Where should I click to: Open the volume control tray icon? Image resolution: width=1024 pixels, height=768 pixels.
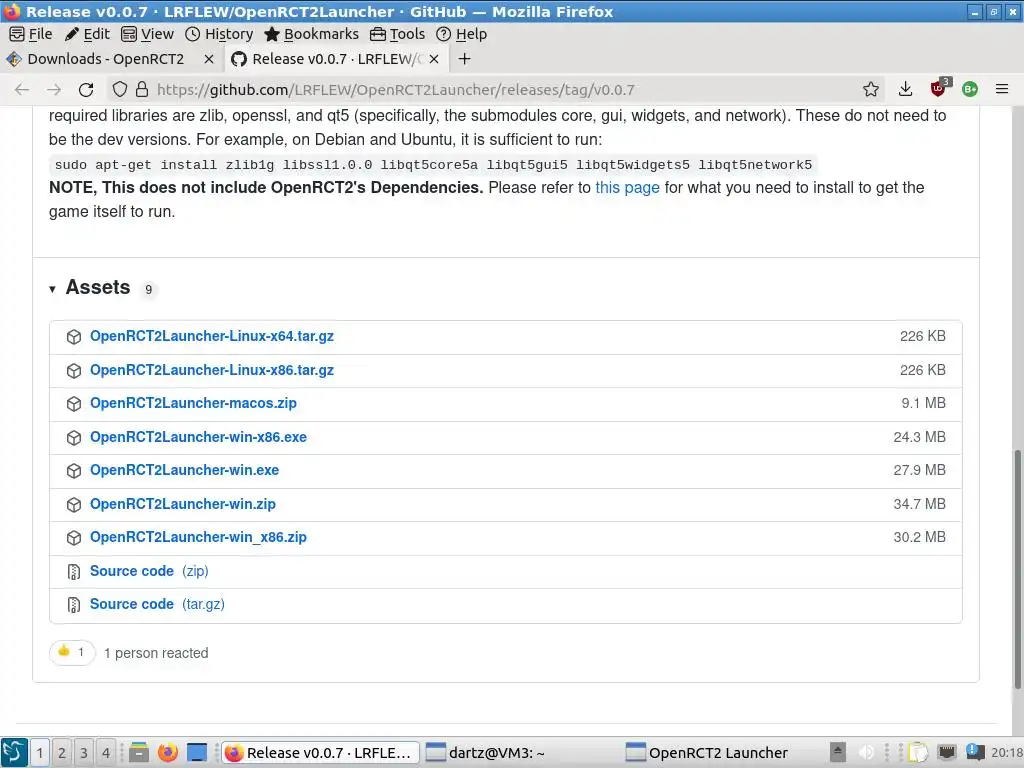point(866,753)
